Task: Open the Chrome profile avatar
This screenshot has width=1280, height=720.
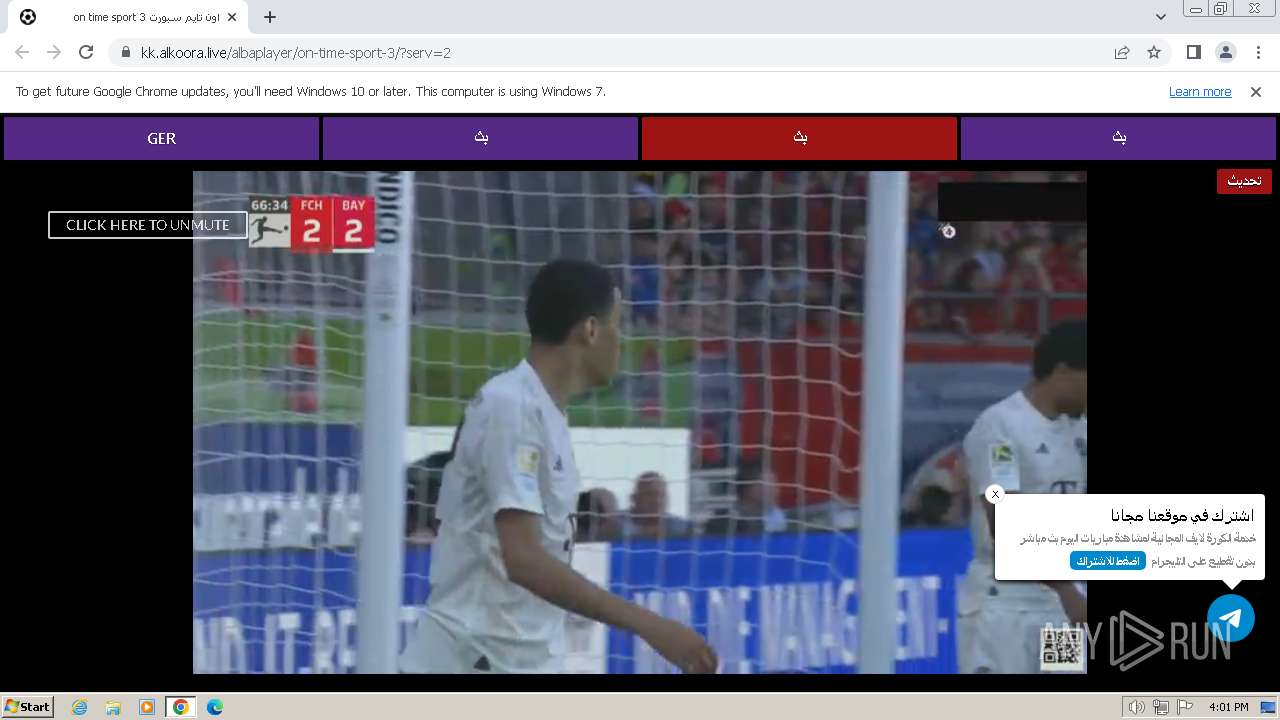Action: pos(1225,52)
